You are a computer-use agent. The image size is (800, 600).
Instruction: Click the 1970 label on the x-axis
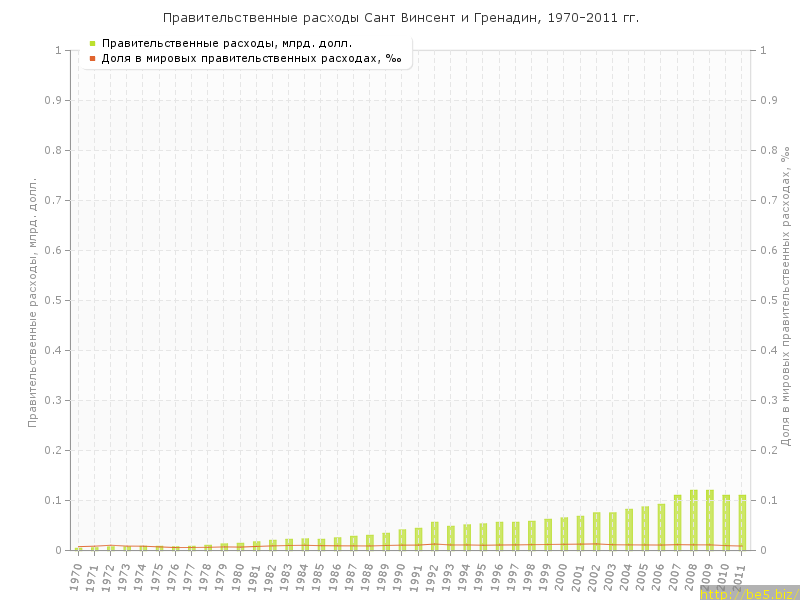76,576
